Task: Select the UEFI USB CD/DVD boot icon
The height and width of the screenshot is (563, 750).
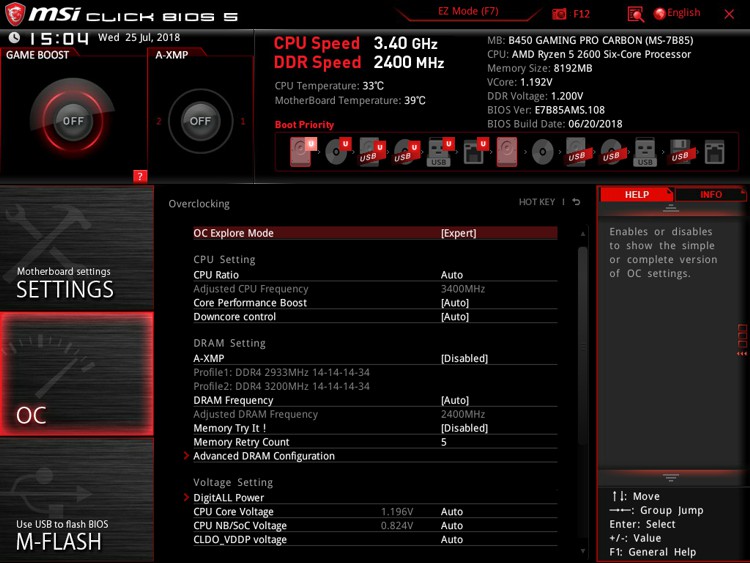Action: 406,152
